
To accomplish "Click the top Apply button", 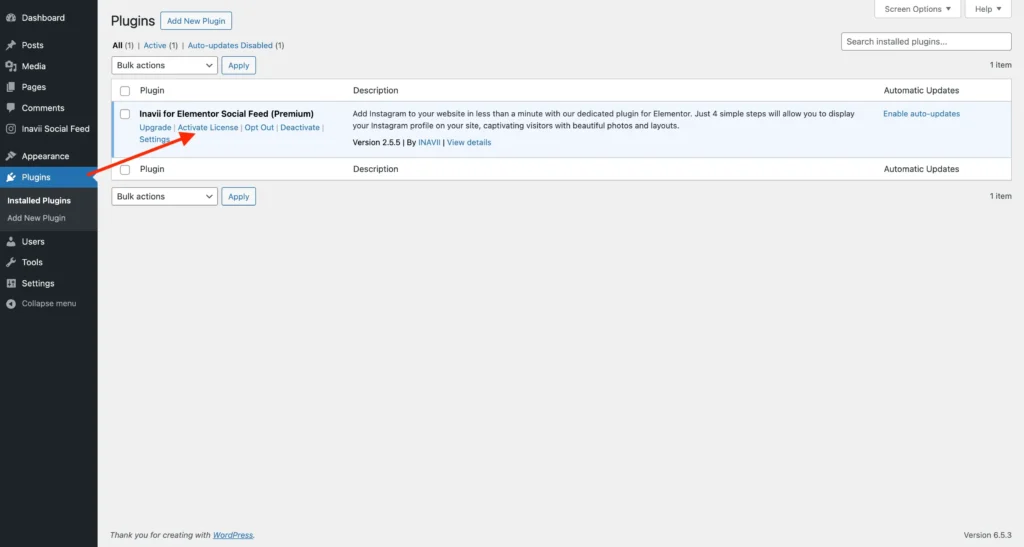I will point(238,65).
